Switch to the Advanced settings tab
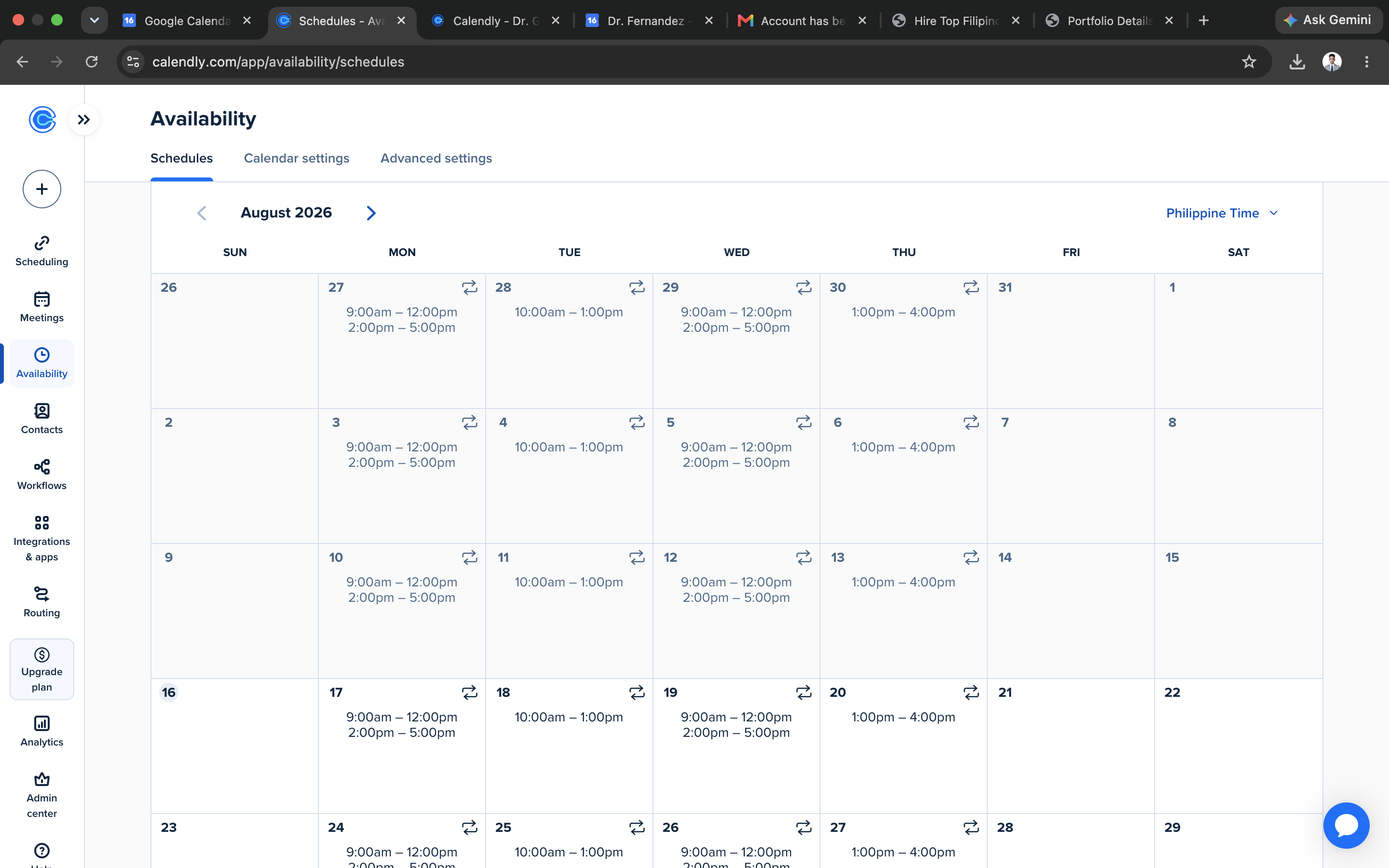Screen dimensions: 1389x868 click(x=436, y=159)
